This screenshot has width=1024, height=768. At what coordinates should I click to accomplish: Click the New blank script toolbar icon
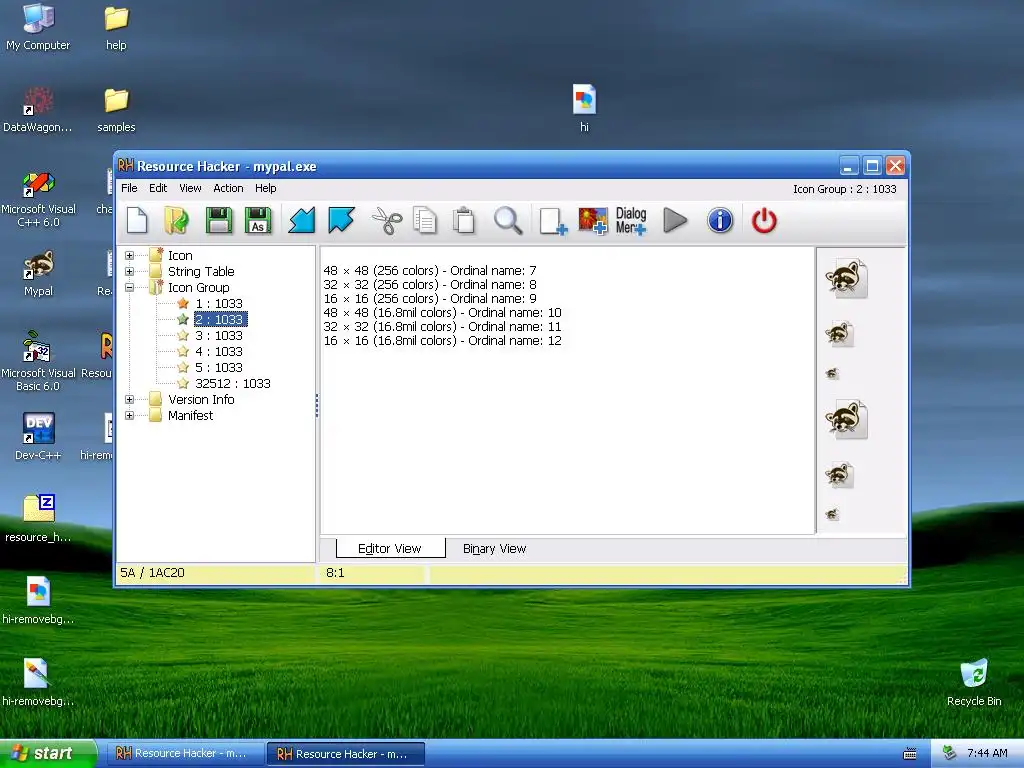(137, 220)
